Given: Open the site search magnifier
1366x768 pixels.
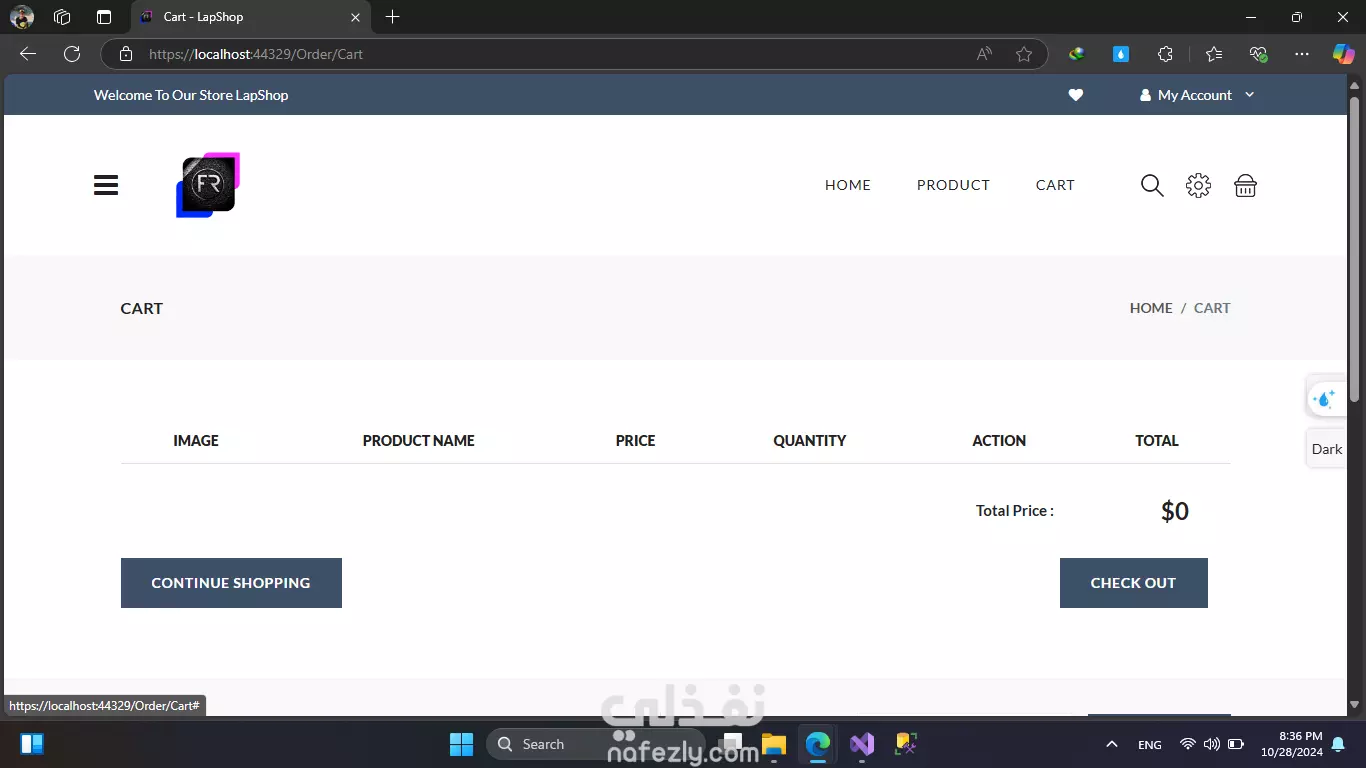Looking at the screenshot, I should tap(1152, 185).
